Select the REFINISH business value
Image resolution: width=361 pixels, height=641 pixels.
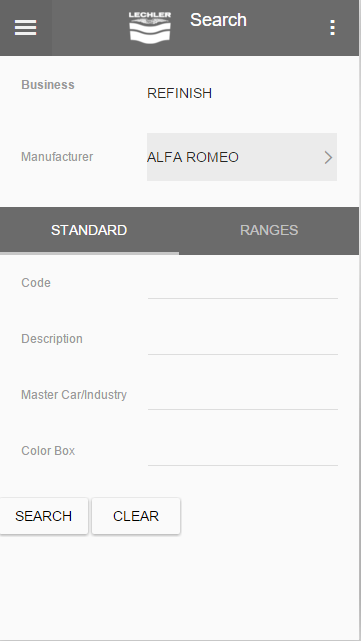coord(179,93)
